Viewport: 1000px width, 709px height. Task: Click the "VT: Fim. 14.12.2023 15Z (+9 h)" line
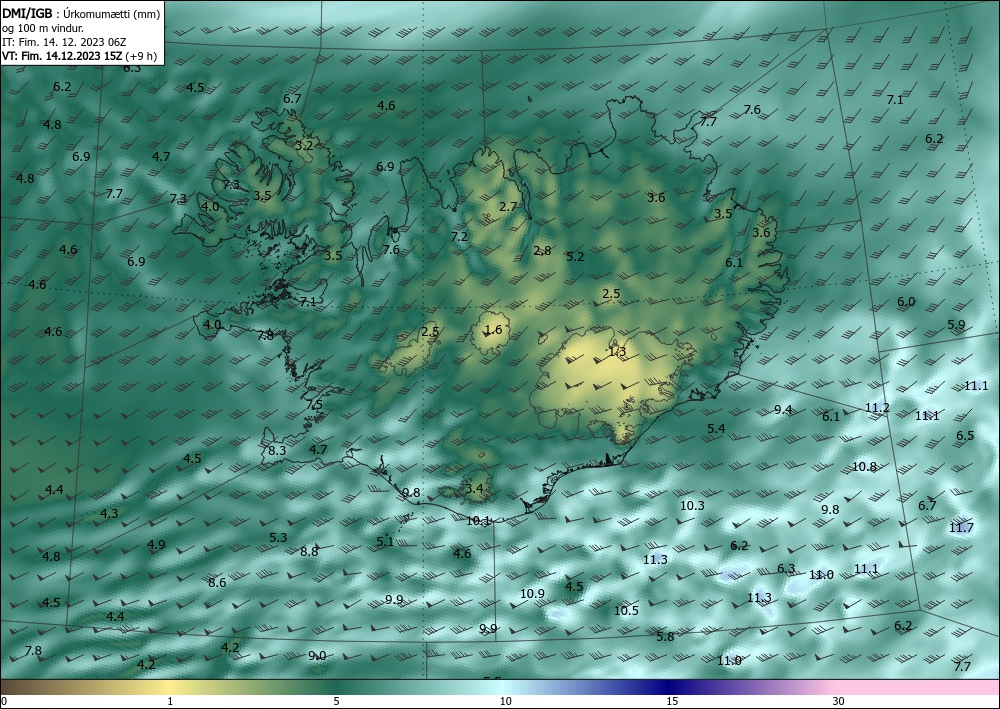click(x=80, y=55)
